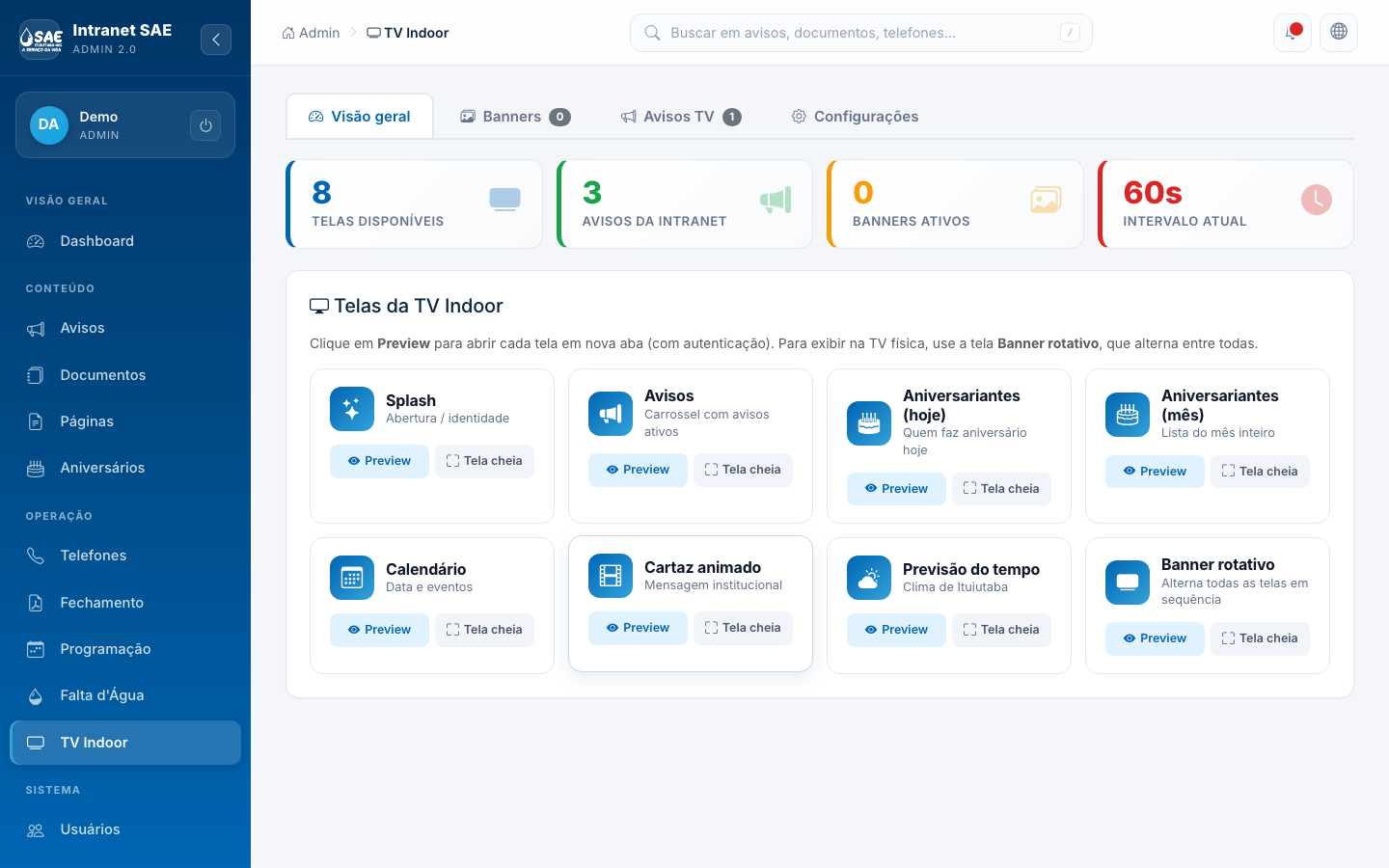Open Falta d'Água in the sidebar
1389x868 pixels.
tap(125, 695)
